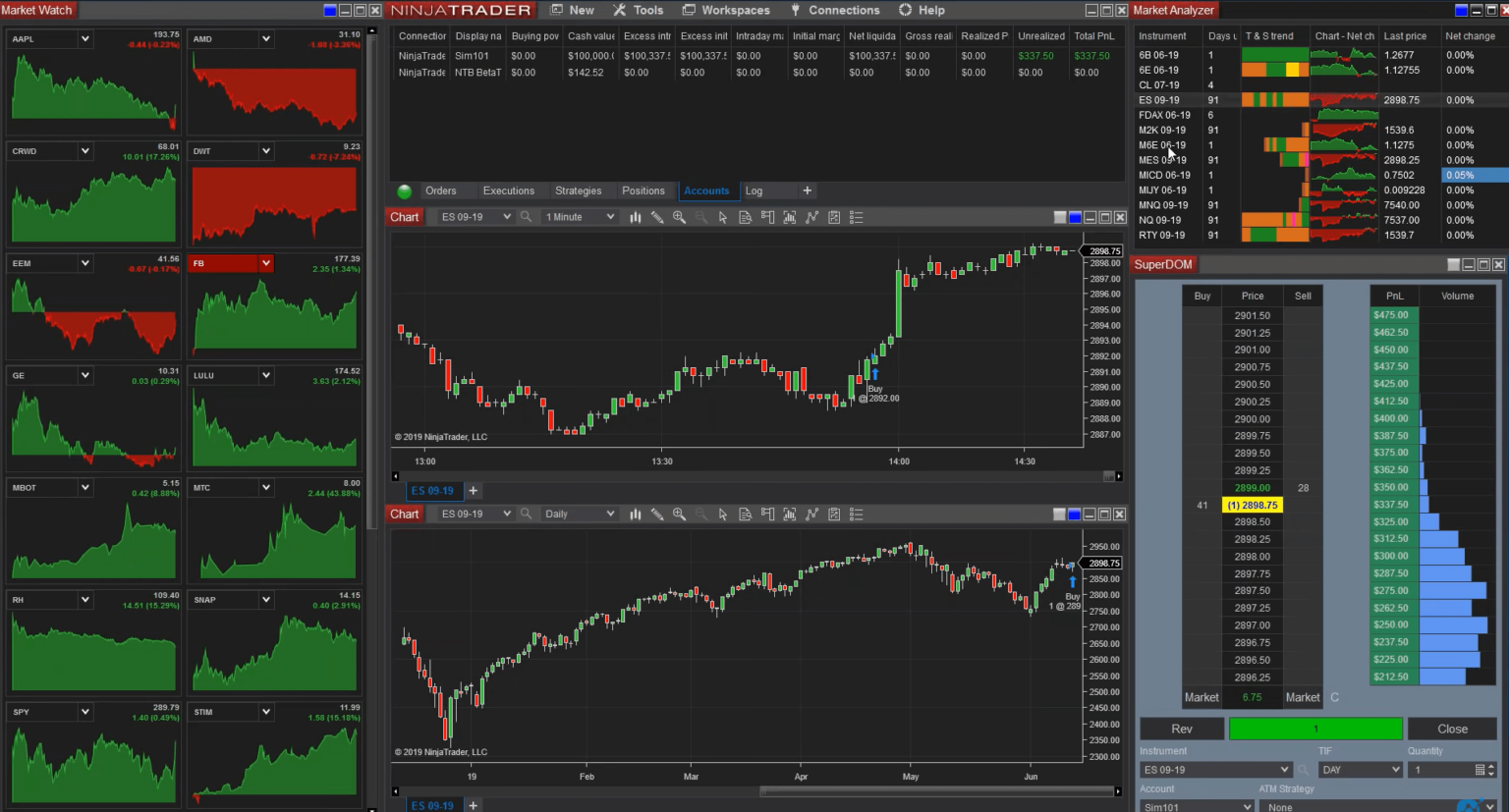The height and width of the screenshot is (812, 1509).
Task: Open data box icon on Daily chart
Action: point(745,514)
